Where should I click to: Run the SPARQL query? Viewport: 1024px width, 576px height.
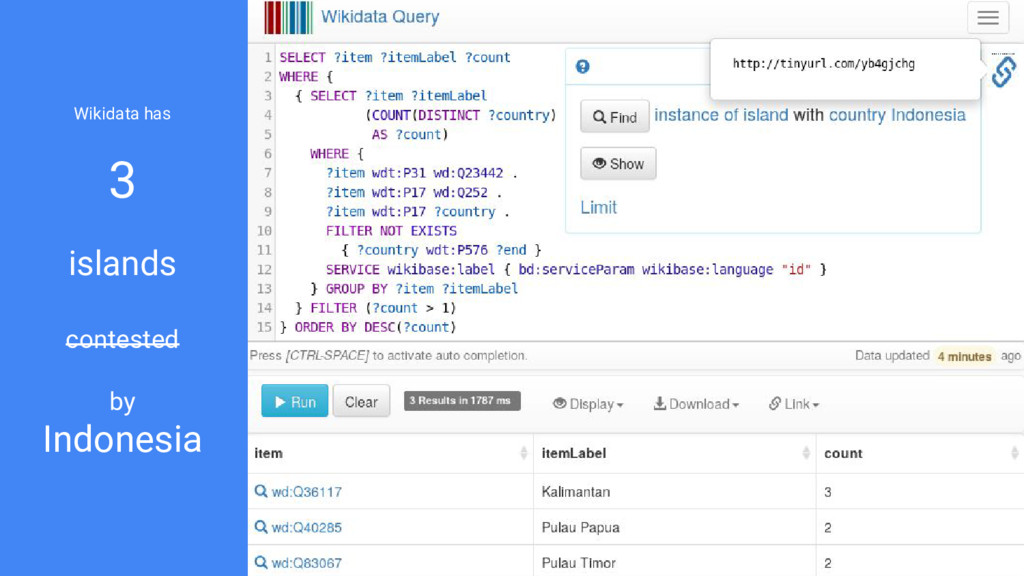click(295, 401)
